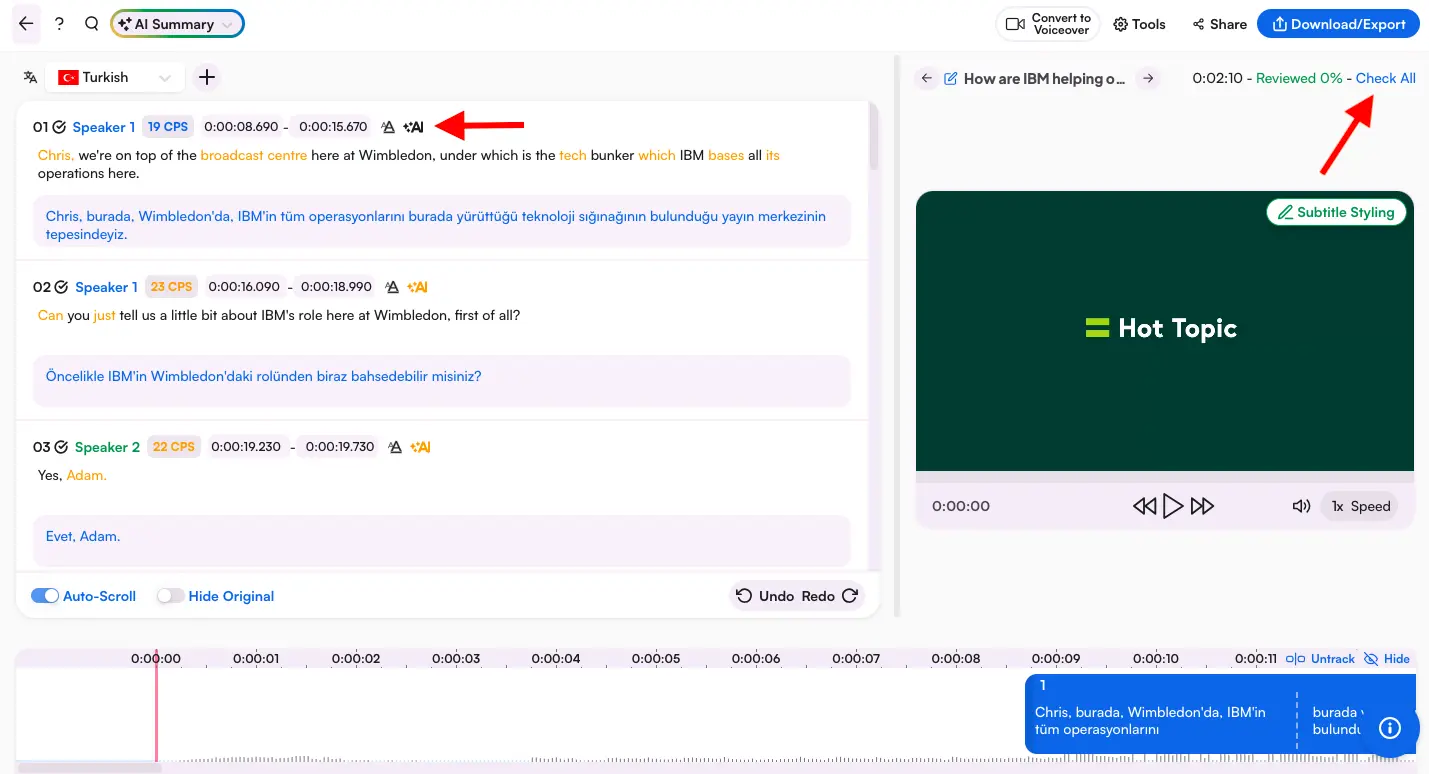Click AI sparkle icon on subtitle 02
The width and height of the screenshot is (1429, 774).
(417, 287)
